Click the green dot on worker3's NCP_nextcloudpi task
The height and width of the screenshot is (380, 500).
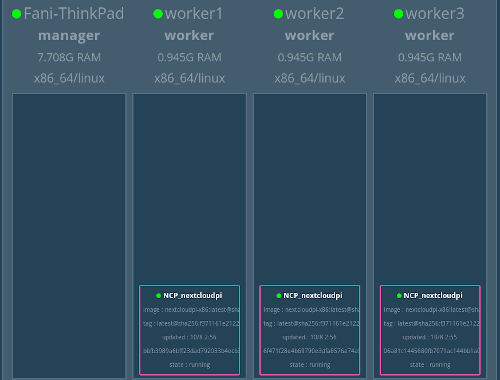pyautogui.click(x=399, y=296)
